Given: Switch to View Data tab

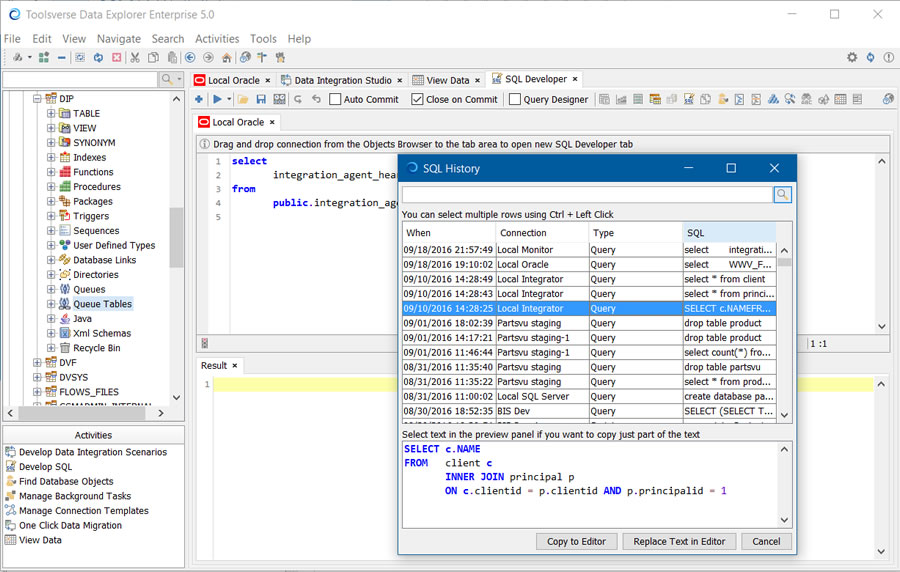Looking at the screenshot, I should coord(448,80).
